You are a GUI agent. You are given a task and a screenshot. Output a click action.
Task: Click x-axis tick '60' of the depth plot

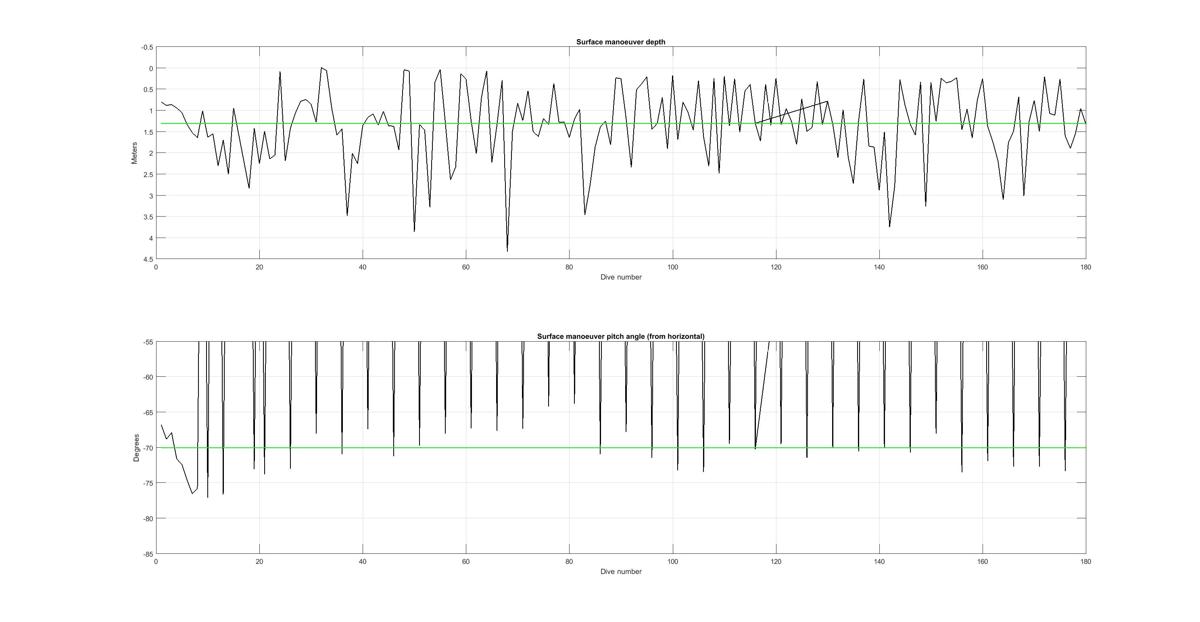(466, 267)
